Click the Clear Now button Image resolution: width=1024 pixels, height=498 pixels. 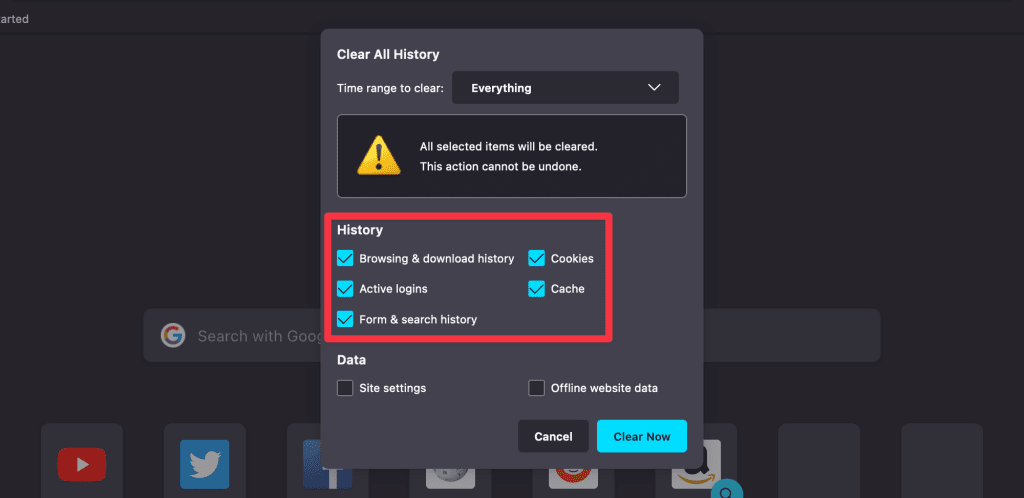641,436
